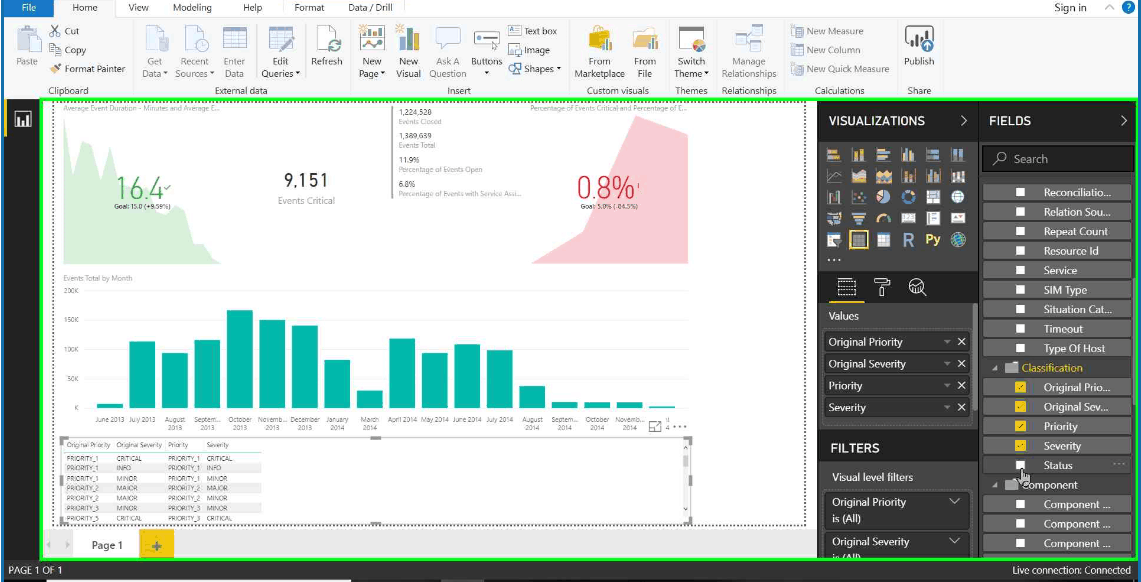Screen dimensions: 1141x582
Task: Select the stacked bar chart visual
Action: point(834,154)
